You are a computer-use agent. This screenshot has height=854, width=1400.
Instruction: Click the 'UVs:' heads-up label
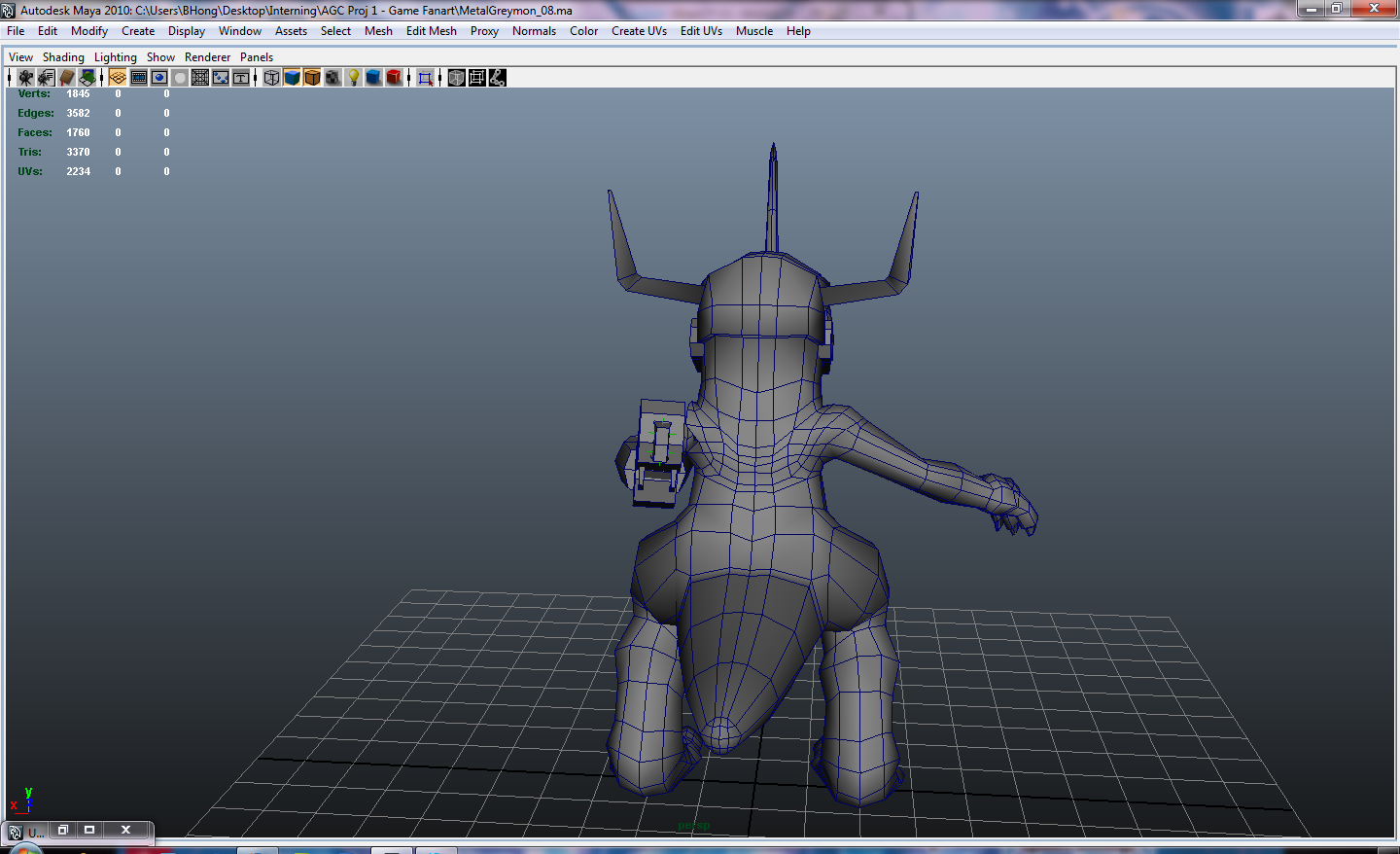pos(30,172)
